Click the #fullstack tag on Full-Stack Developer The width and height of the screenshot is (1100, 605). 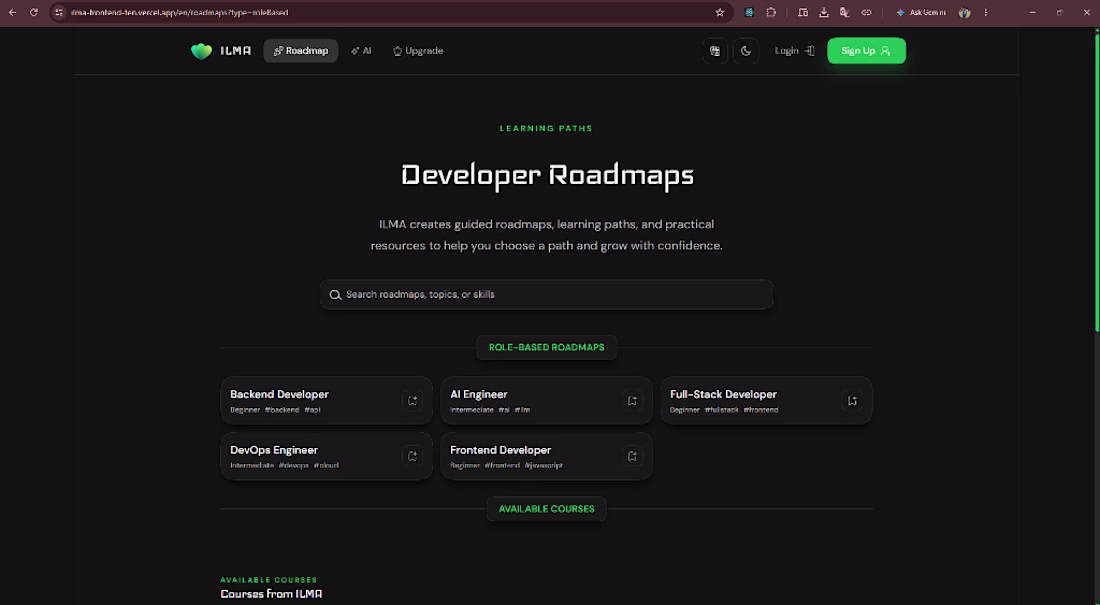click(x=722, y=410)
